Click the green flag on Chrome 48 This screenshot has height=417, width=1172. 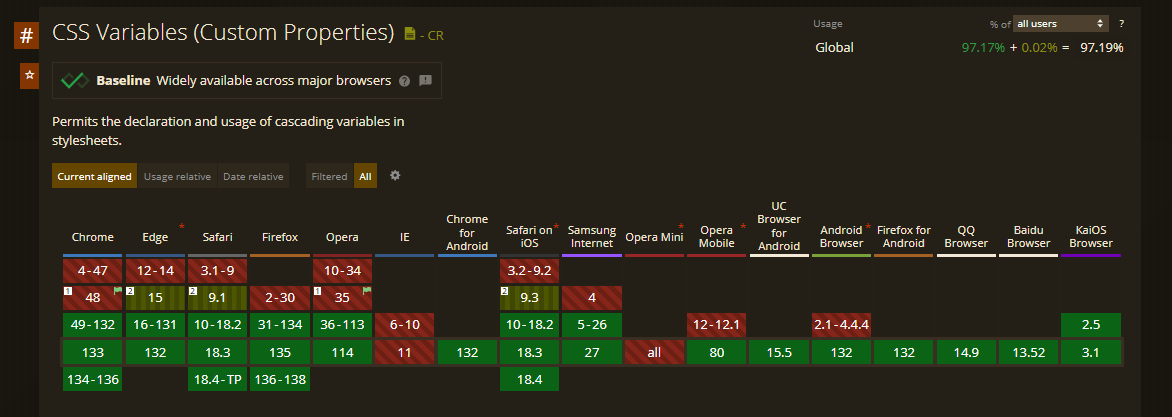(x=117, y=291)
